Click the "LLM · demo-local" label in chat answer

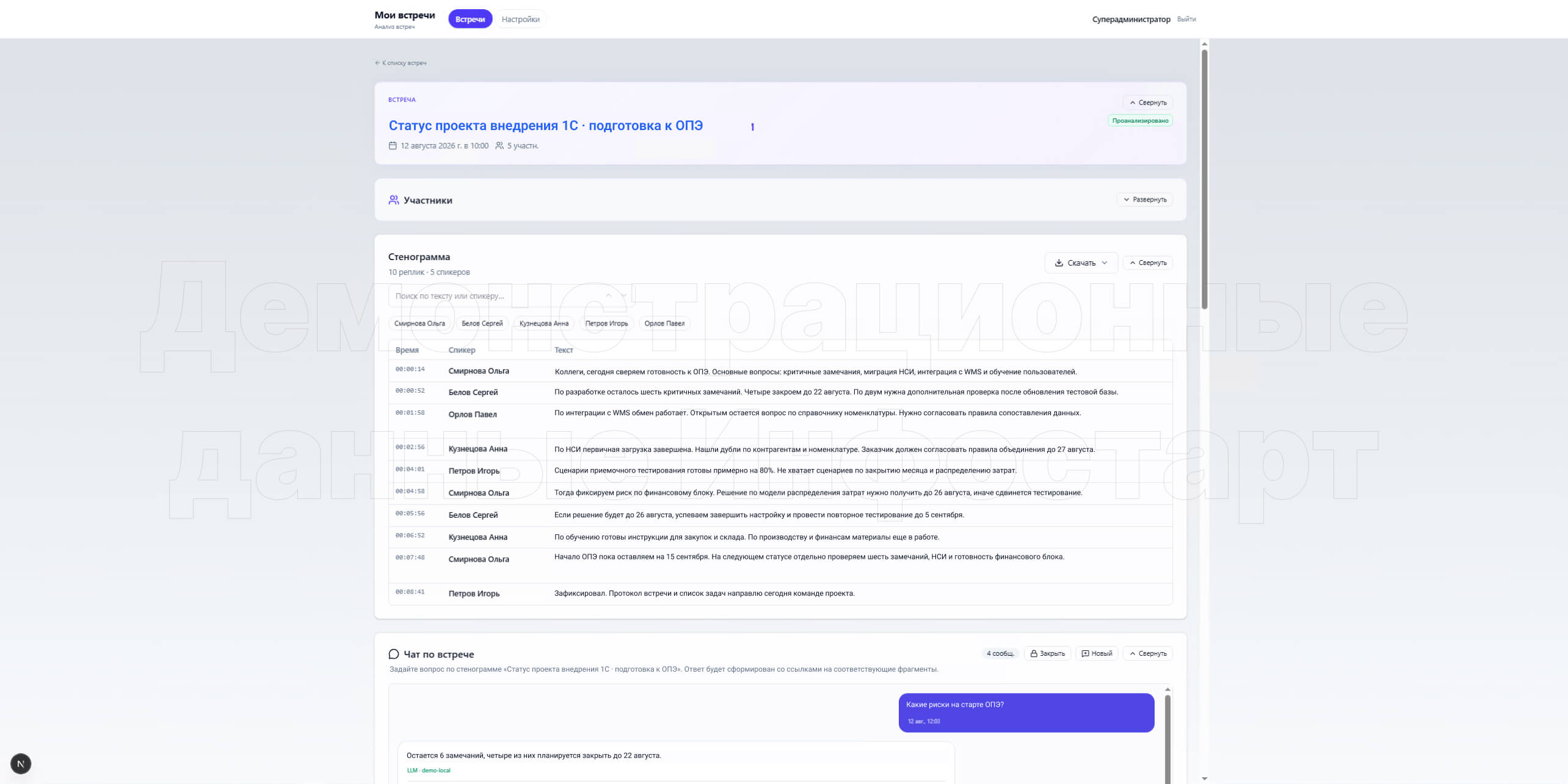tap(429, 771)
